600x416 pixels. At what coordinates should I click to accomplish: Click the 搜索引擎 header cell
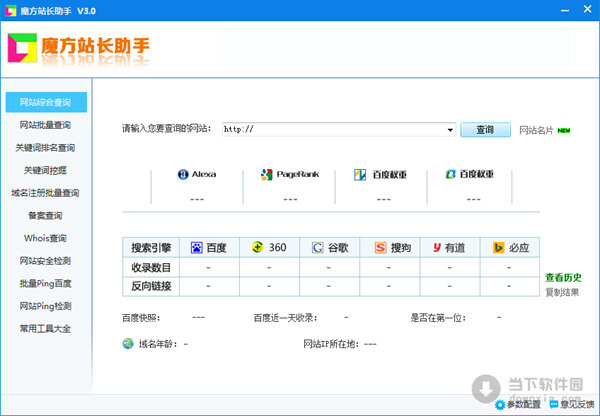(x=151, y=248)
